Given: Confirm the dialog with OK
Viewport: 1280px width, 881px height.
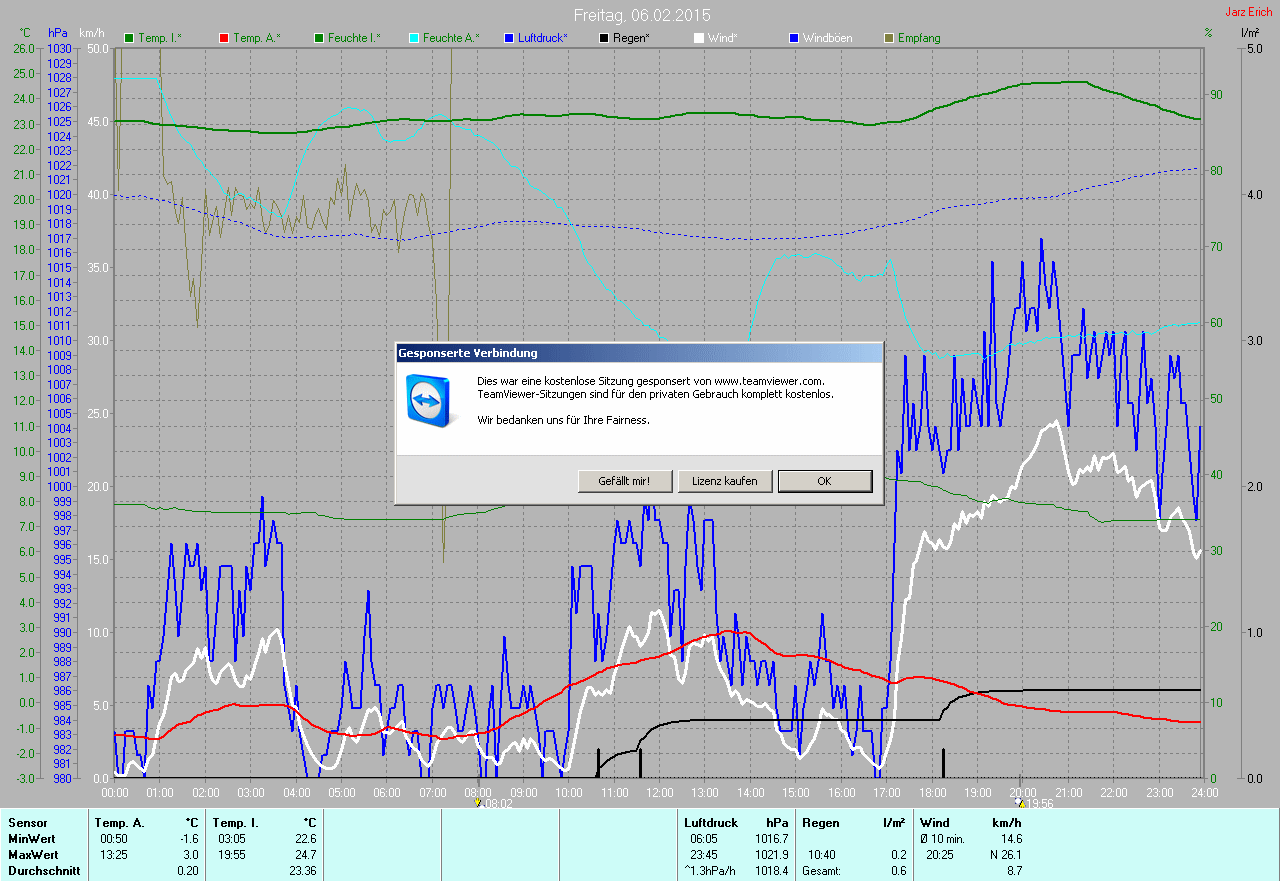Looking at the screenshot, I should pos(824,481).
